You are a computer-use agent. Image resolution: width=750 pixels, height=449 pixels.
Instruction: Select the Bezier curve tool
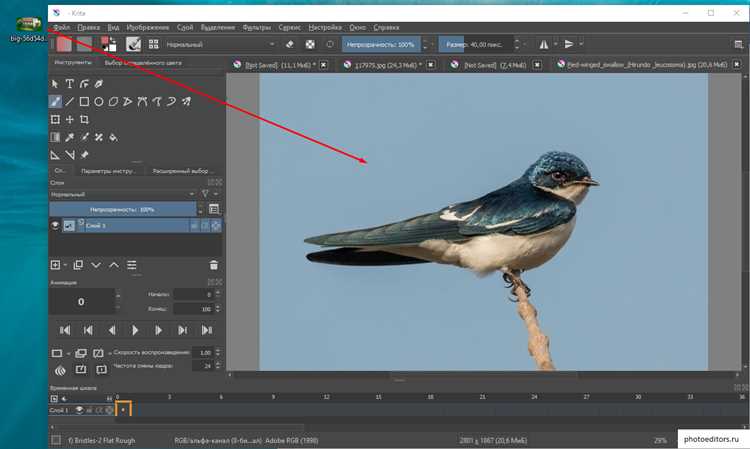click(x=142, y=101)
